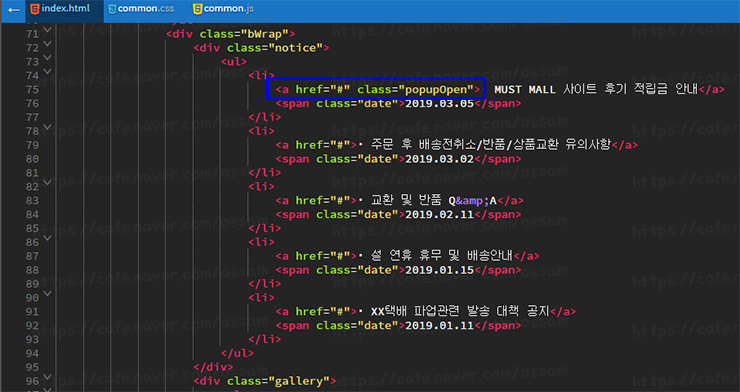Click the back arrow icon in the tab bar

click(x=14, y=9)
